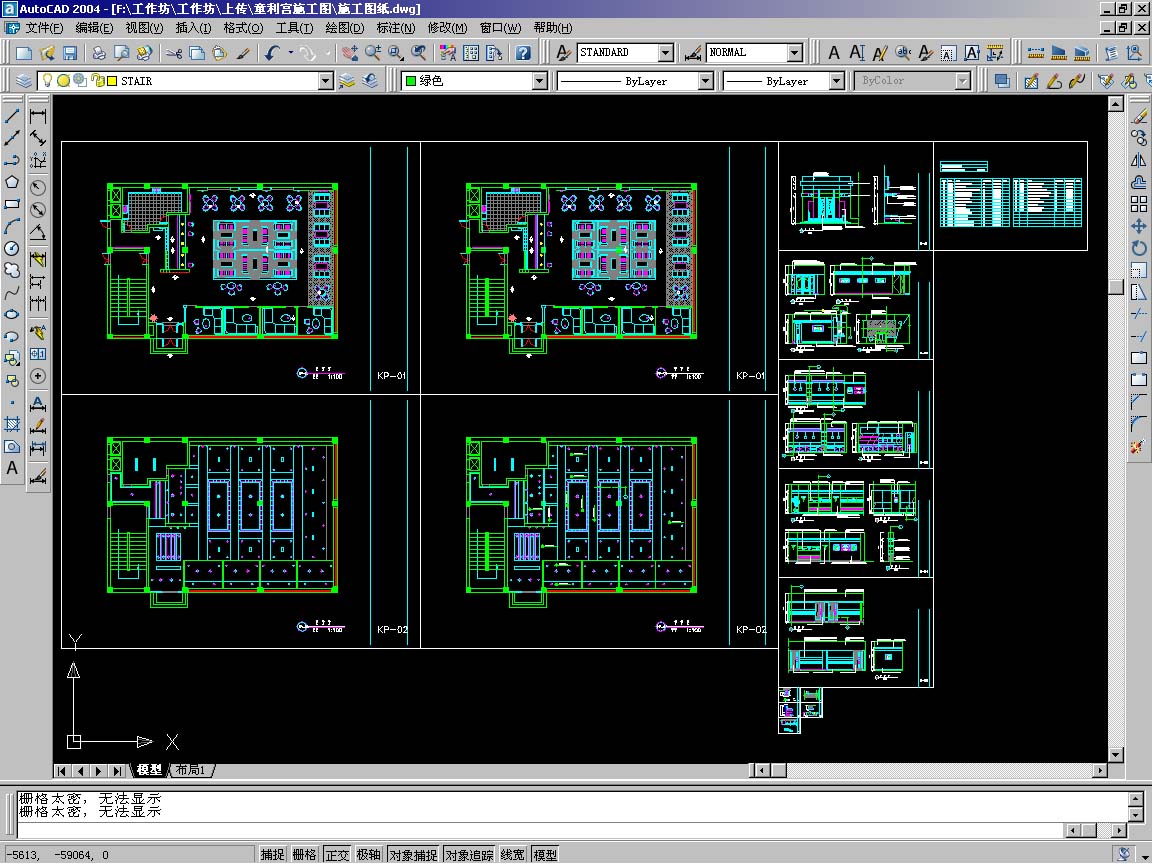Click the Match Properties brush icon
This screenshot has width=1152, height=864.
pos(242,53)
